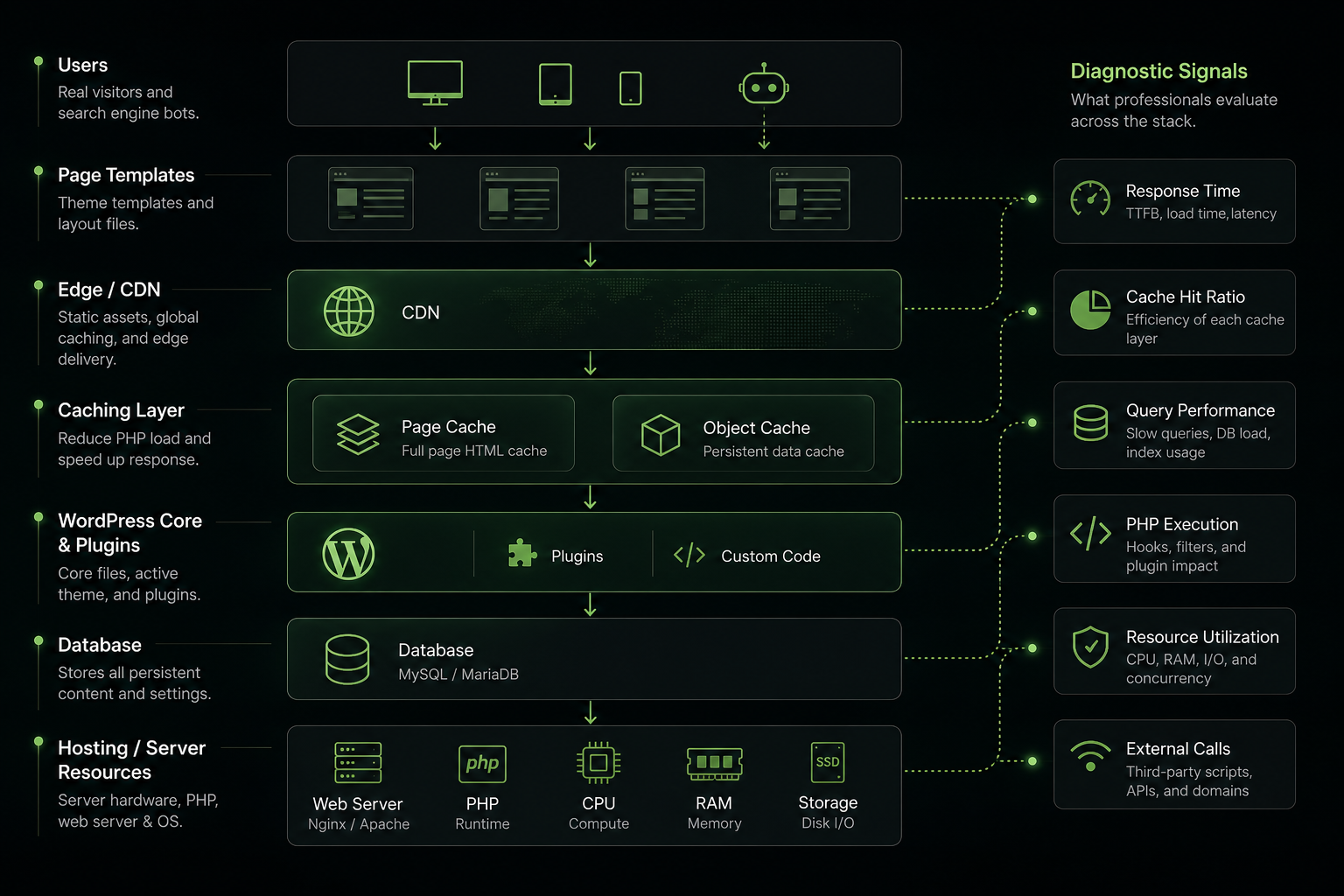
Task: Click "Real visitors and search engine bots." text
Action: tap(129, 102)
